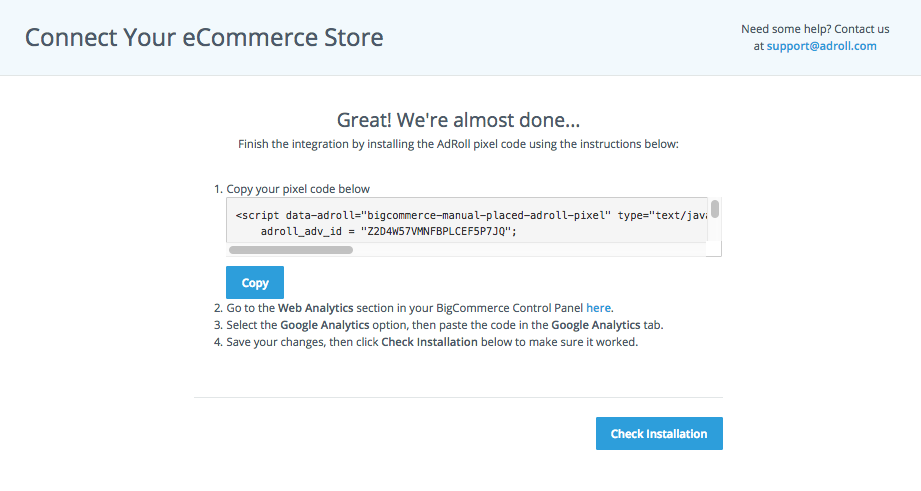921x491 pixels.
Task: Follow the "here" link in step 2
Action: click(598, 308)
